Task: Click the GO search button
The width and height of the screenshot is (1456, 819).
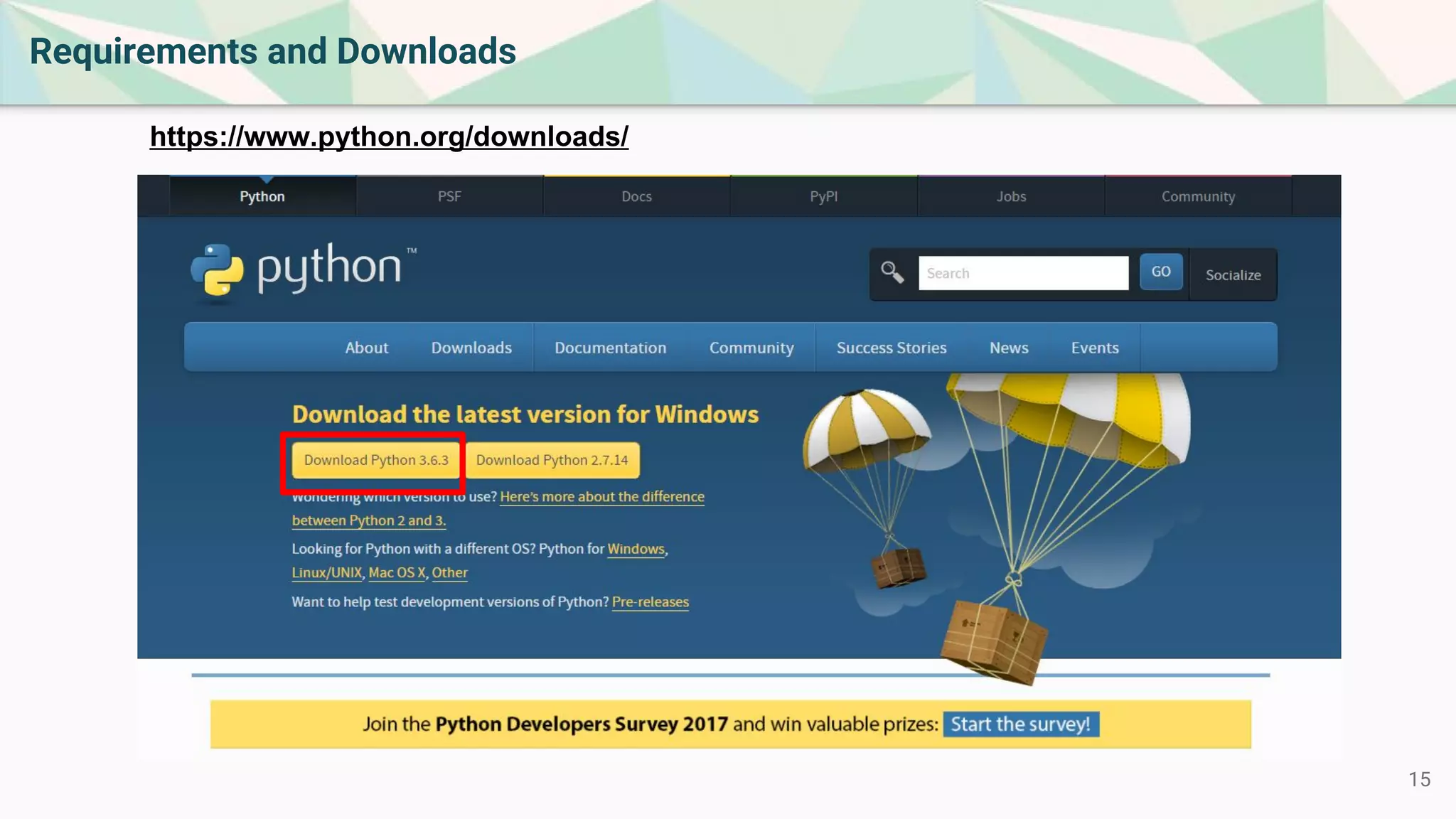Action: pyautogui.click(x=1161, y=272)
